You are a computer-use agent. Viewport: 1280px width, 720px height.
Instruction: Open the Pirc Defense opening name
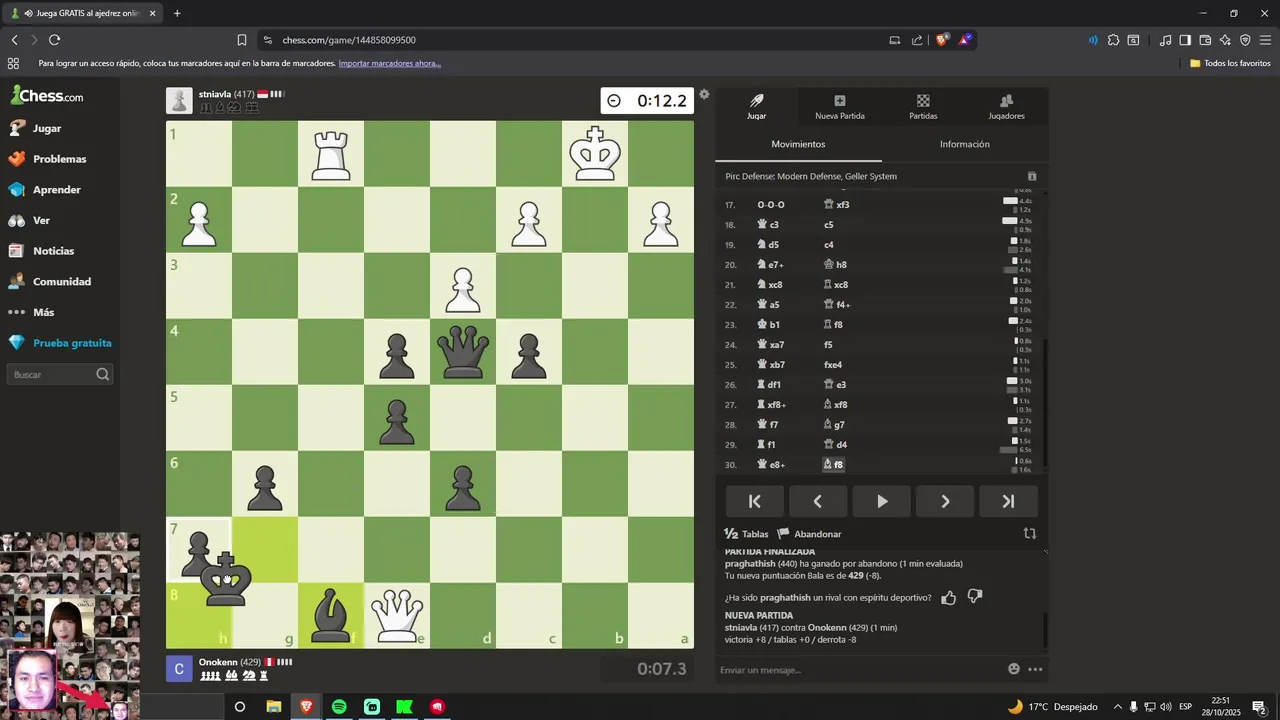click(x=811, y=176)
